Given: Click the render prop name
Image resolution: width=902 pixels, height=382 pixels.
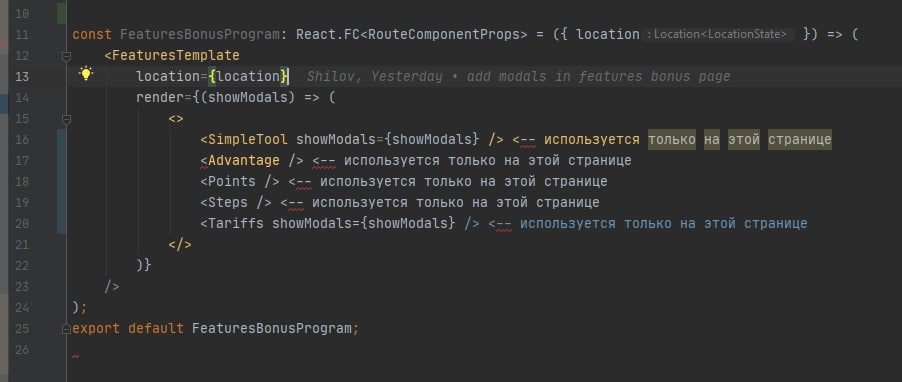Looking at the screenshot, I should click(160, 98).
